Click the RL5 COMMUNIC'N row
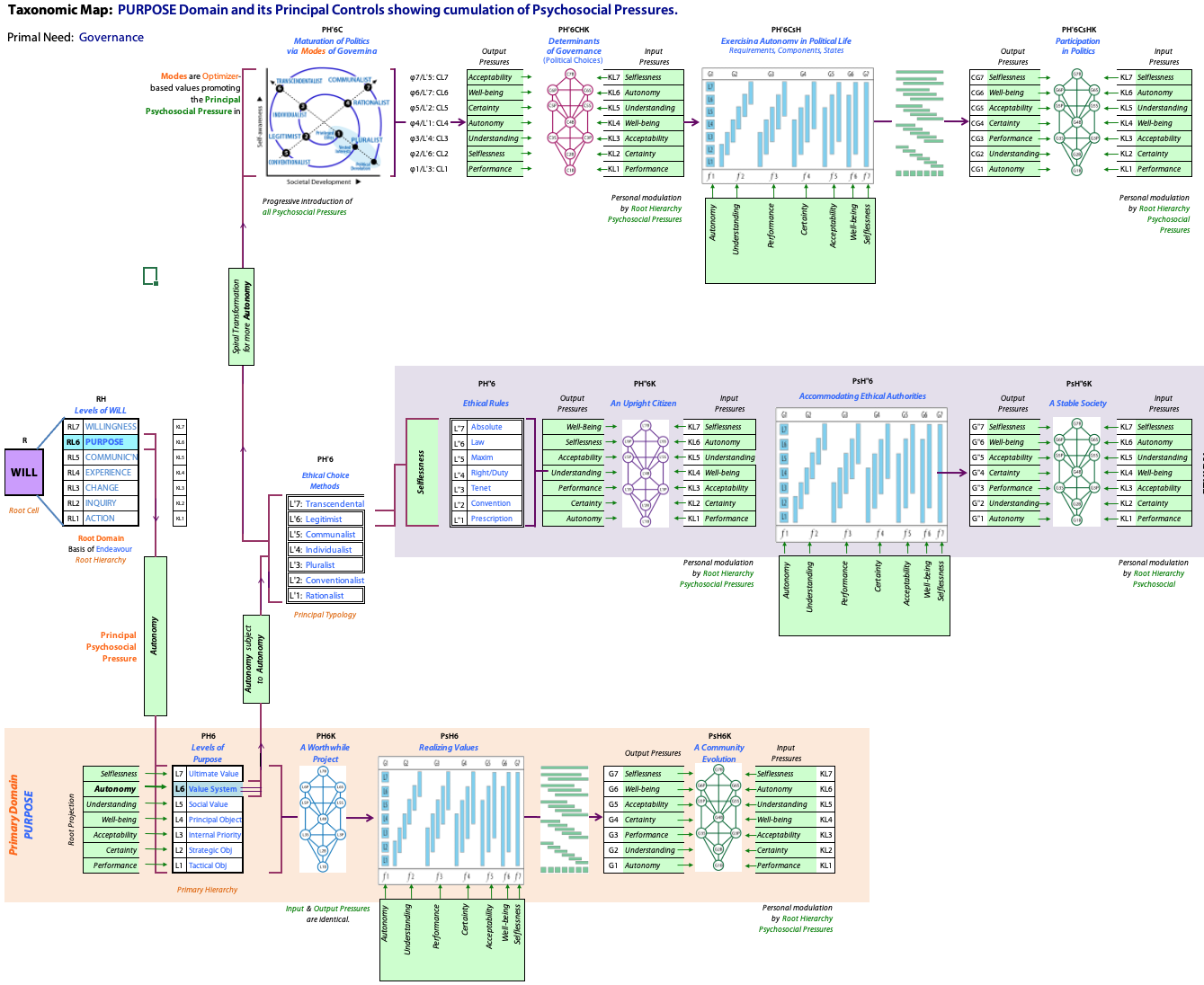 pyautogui.click(x=102, y=457)
